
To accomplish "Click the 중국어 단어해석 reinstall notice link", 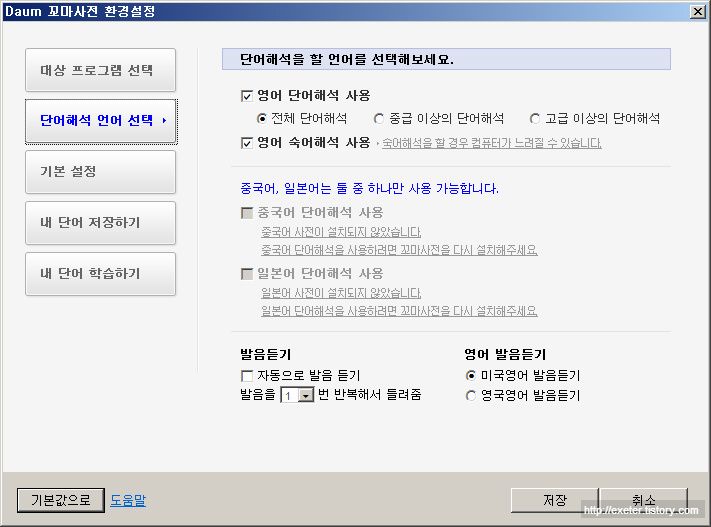I will click(399, 250).
